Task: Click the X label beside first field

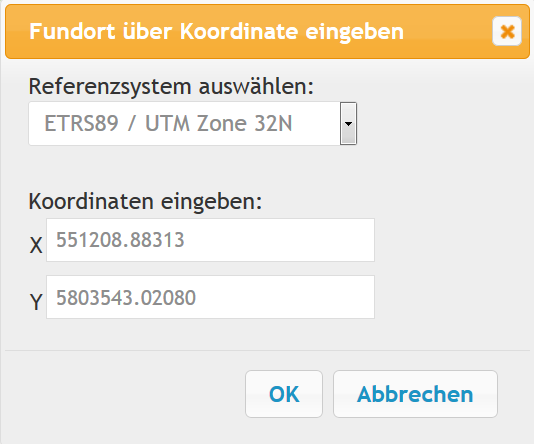Action: point(36,245)
